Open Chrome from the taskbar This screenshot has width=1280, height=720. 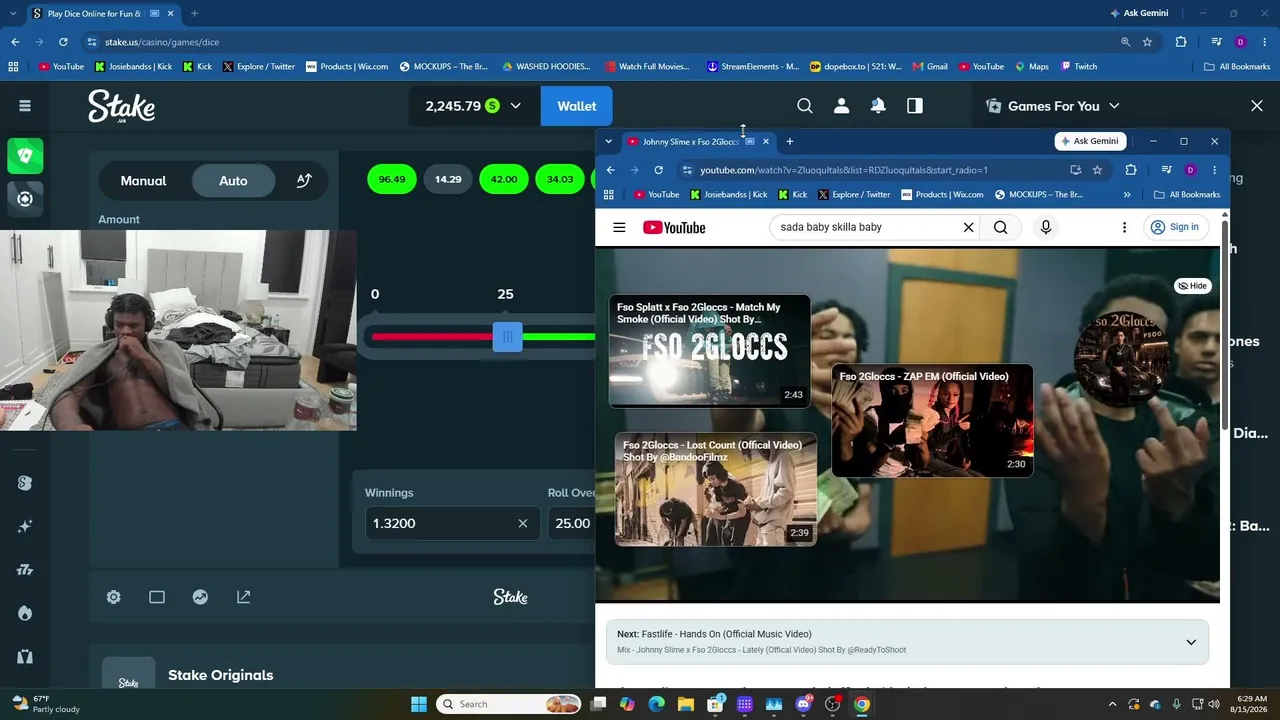(x=862, y=704)
